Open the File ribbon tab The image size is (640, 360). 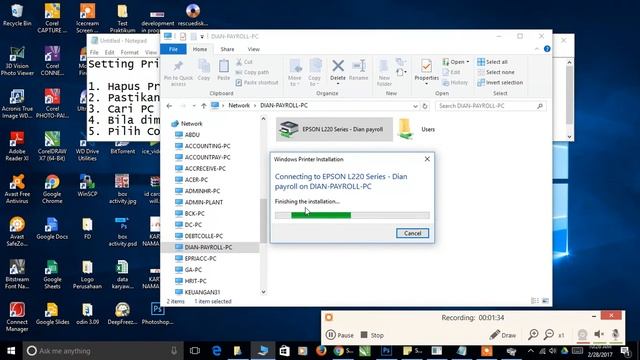(173, 49)
